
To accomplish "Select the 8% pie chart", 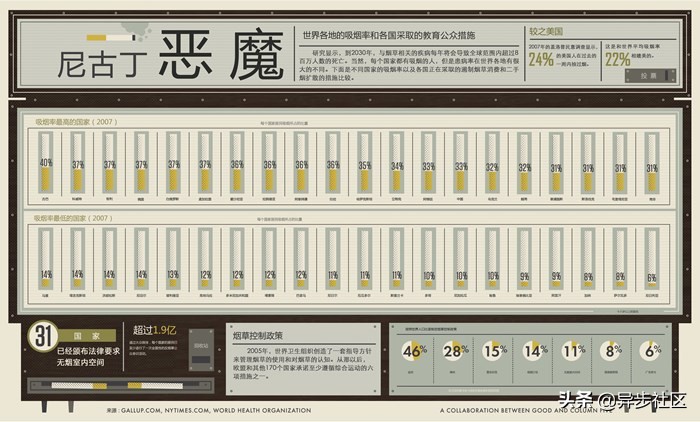I will coord(612,350).
